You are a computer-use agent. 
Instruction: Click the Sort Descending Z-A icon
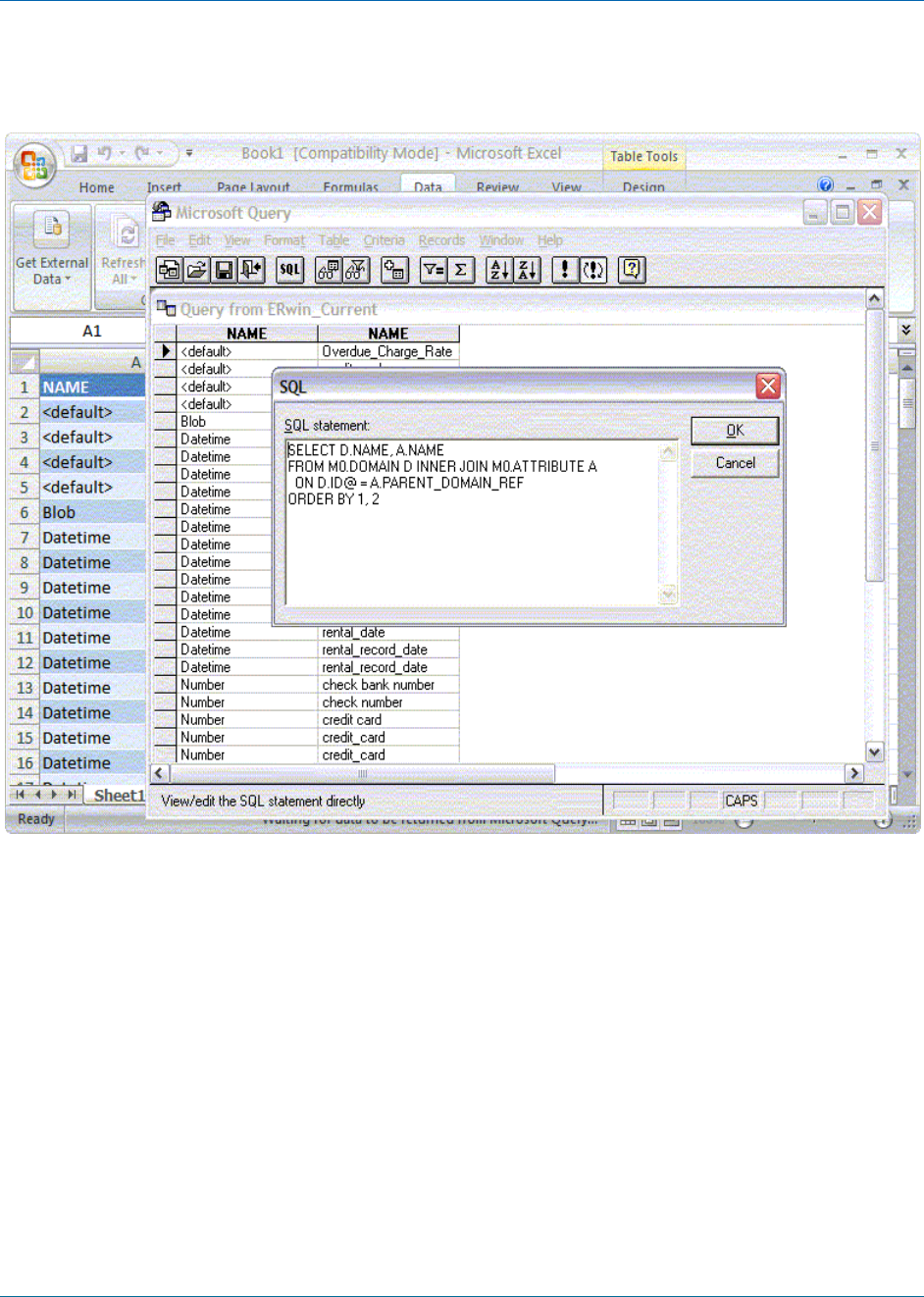(527, 270)
